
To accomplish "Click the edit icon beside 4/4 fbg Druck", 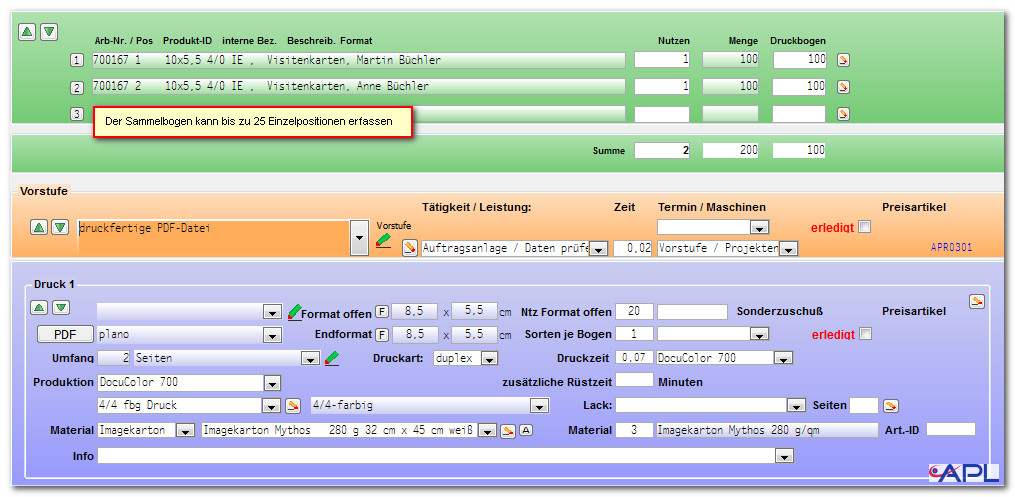I will (x=293, y=406).
